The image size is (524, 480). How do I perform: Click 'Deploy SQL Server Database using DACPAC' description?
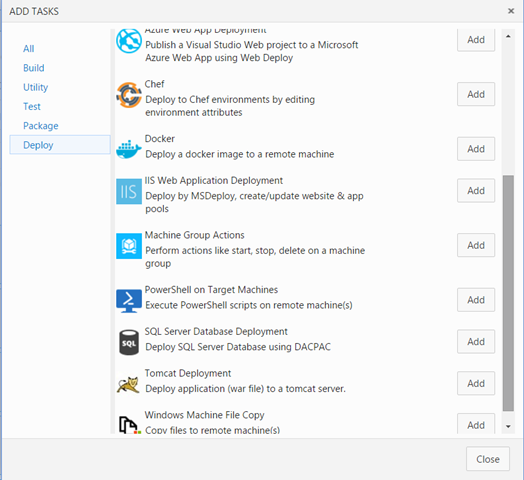(238, 347)
